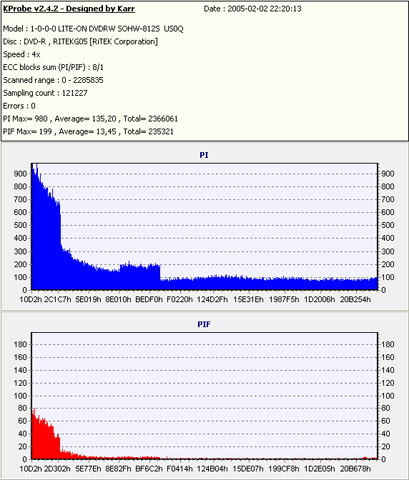Viewport: 409px width, 480px height.
Task: Click Scanned range 0 - 2285835
Action: pyautogui.click(x=53, y=80)
